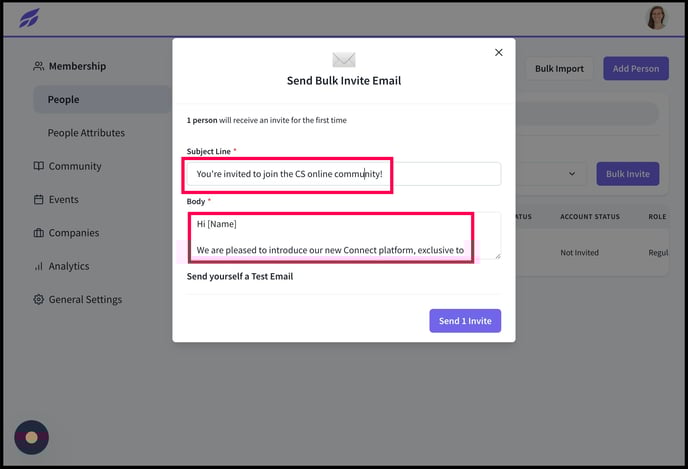This screenshot has height=469, width=688.
Task: Click into the Body text area
Action: tap(344, 236)
